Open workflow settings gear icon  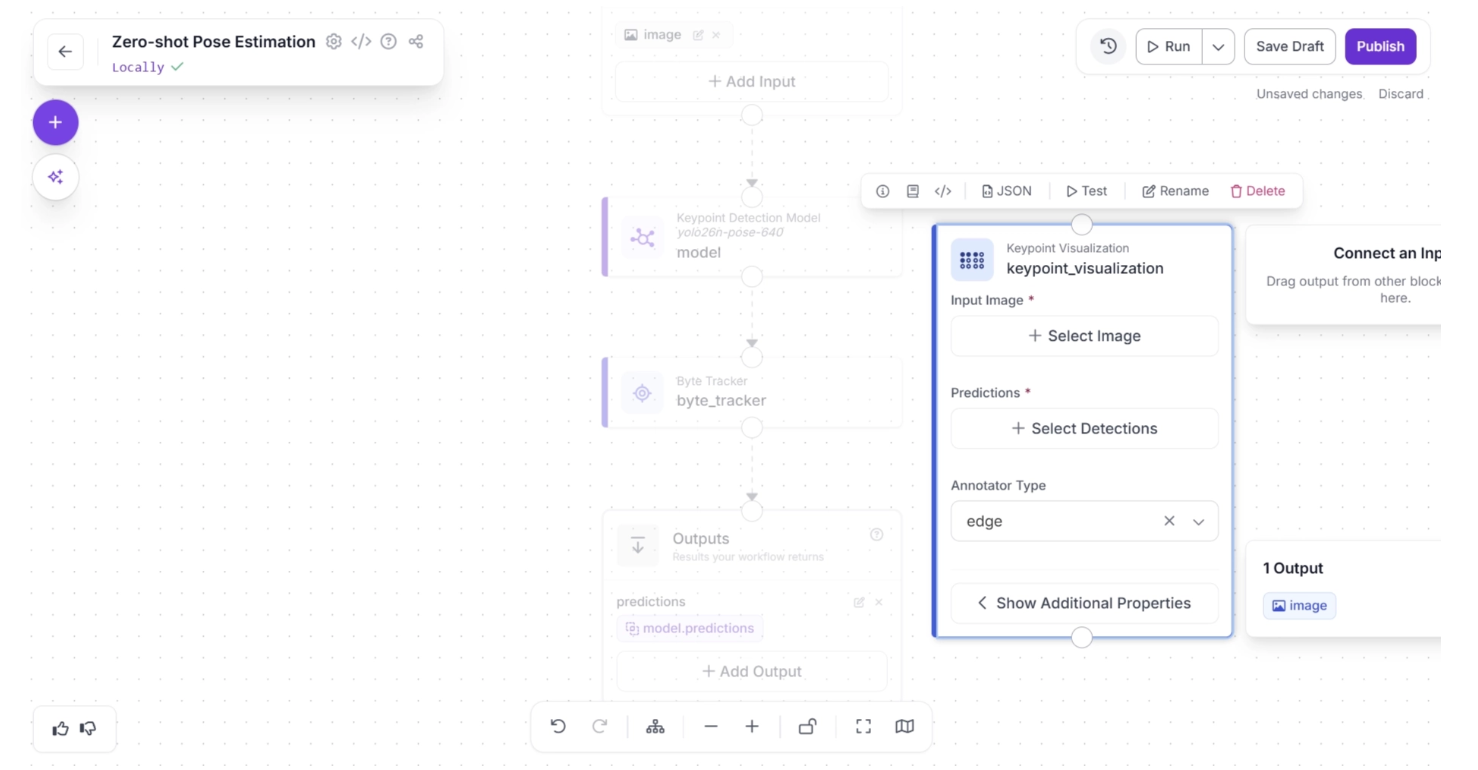(x=334, y=42)
